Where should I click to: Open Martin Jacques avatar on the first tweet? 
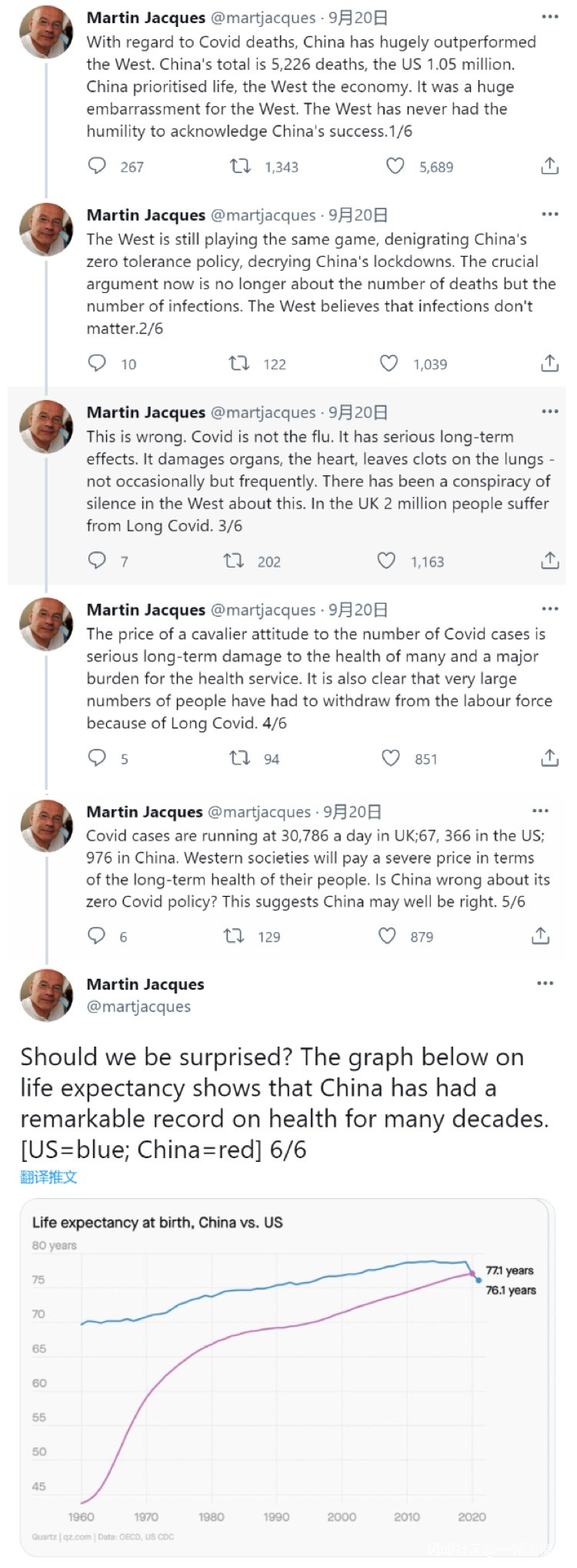(x=46, y=32)
